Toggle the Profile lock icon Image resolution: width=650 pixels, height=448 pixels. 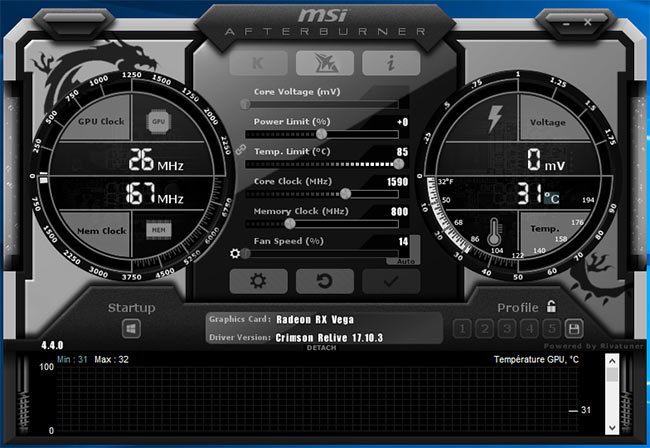(551, 307)
